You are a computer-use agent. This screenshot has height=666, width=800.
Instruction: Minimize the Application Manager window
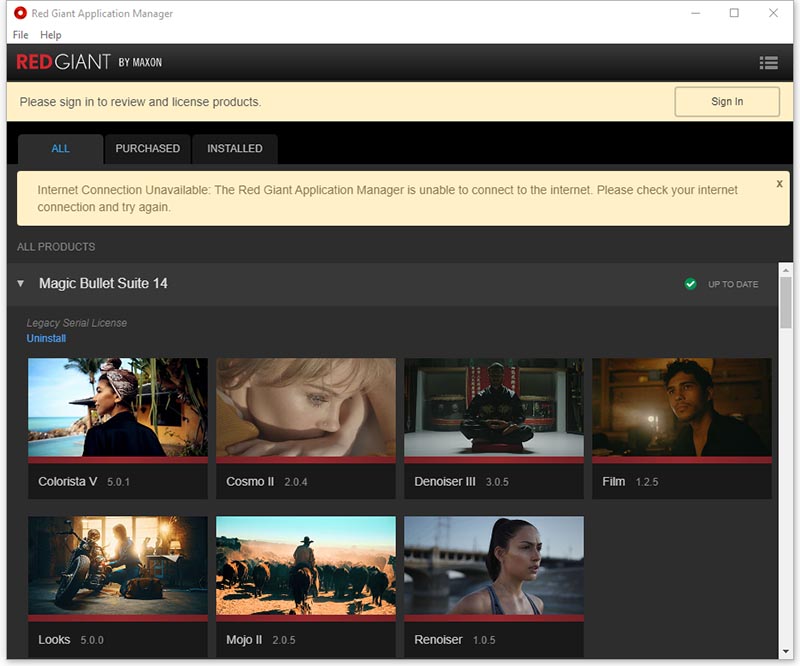pyautogui.click(x=695, y=13)
